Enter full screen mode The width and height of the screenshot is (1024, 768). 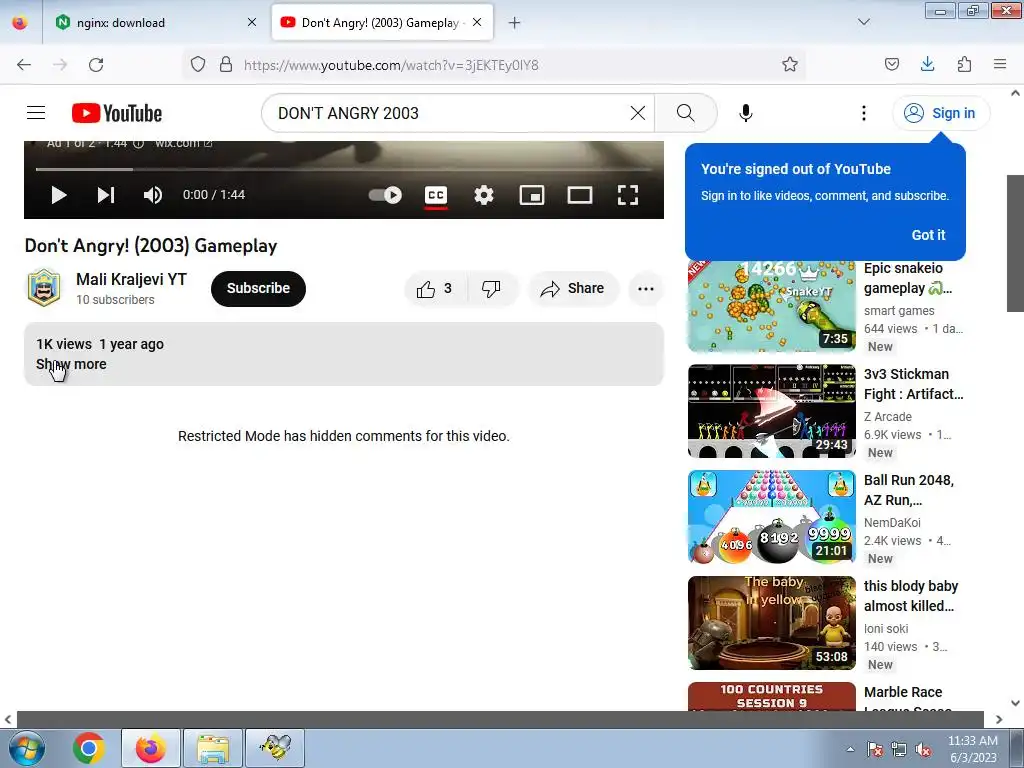[628, 195]
